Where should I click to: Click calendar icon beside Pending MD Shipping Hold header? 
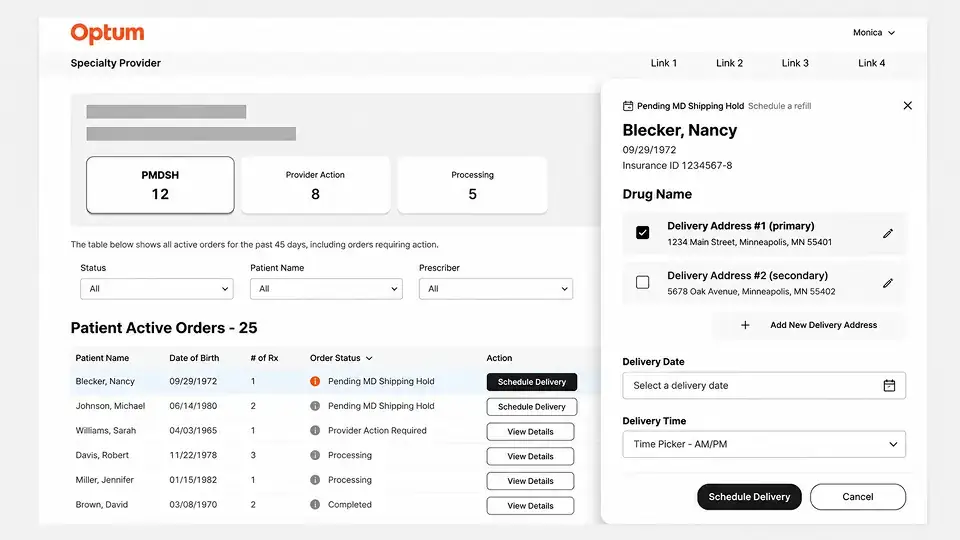tap(628, 106)
